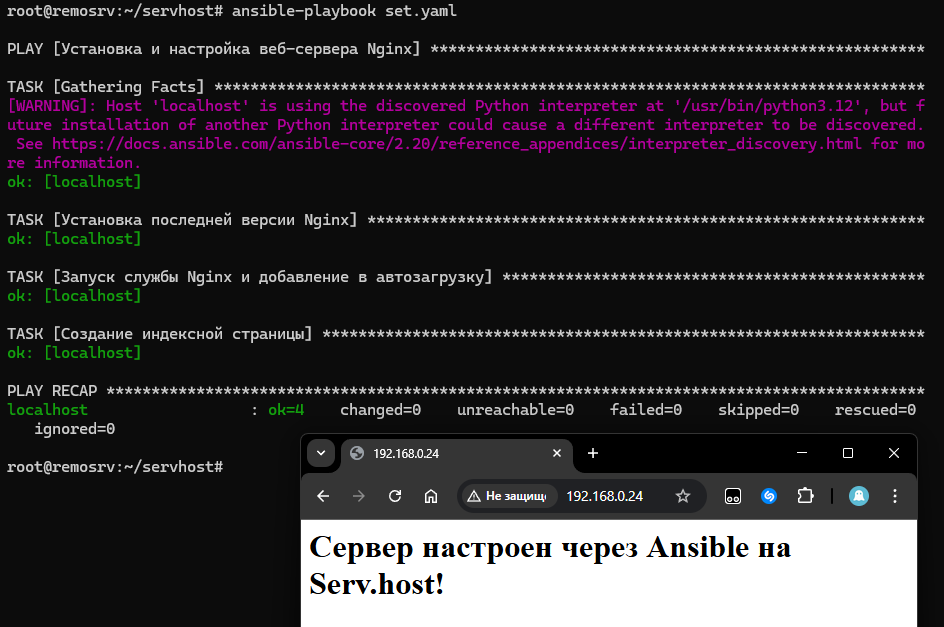Click the ghost profile avatar

tap(858, 496)
